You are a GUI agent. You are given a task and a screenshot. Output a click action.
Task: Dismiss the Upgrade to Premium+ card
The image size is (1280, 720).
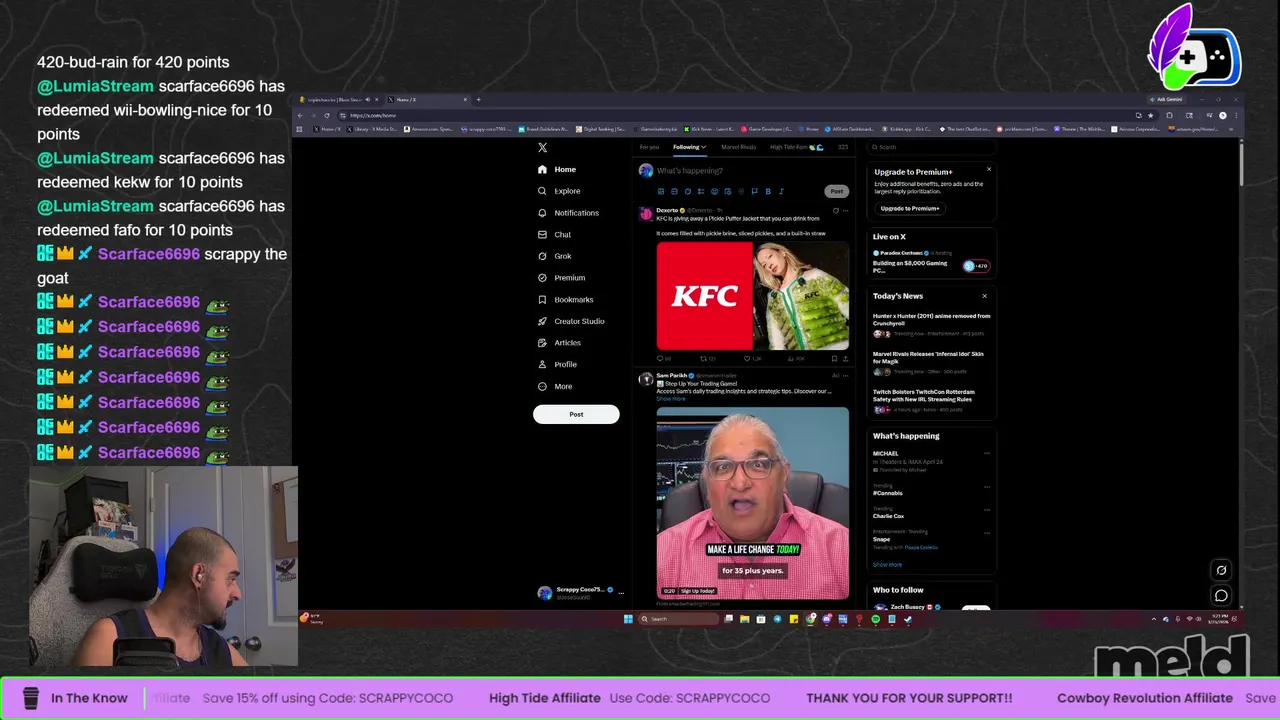pyautogui.click(x=989, y=169)
